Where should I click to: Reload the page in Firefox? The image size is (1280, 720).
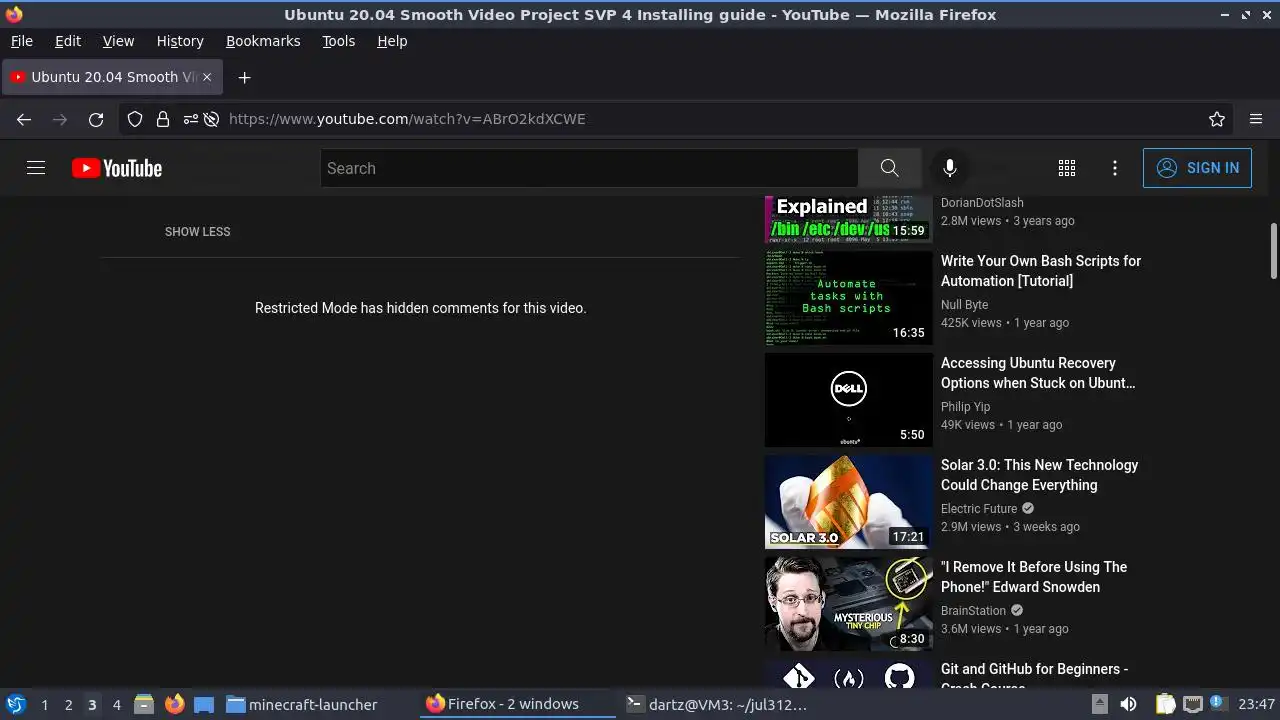[x=96, y=119]
